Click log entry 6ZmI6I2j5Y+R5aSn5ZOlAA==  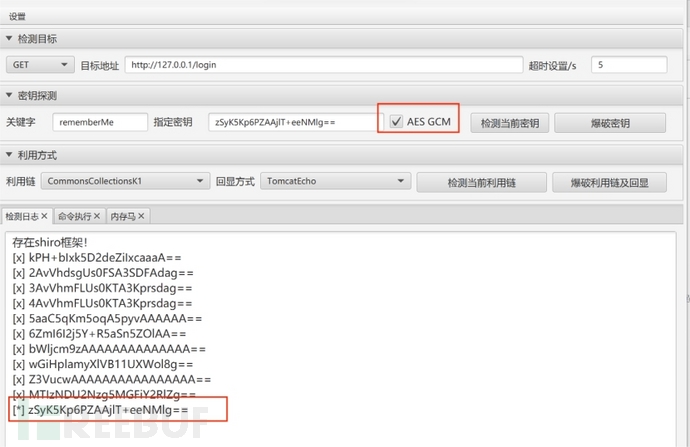tap(99, 333)
